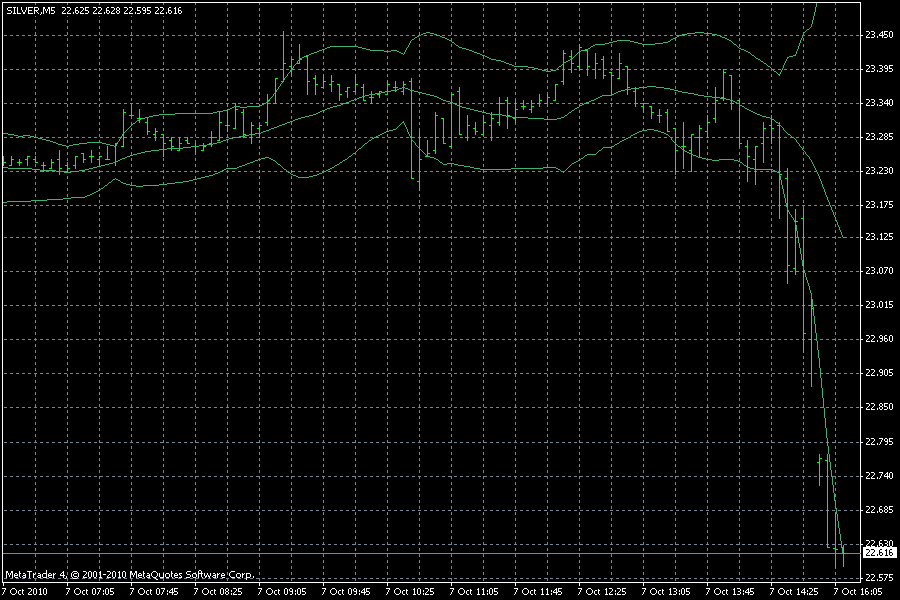Viewport: 900px width, 600px height.
Task: Click the 7 Oct 16:05 time label
Action: [858, 591]
